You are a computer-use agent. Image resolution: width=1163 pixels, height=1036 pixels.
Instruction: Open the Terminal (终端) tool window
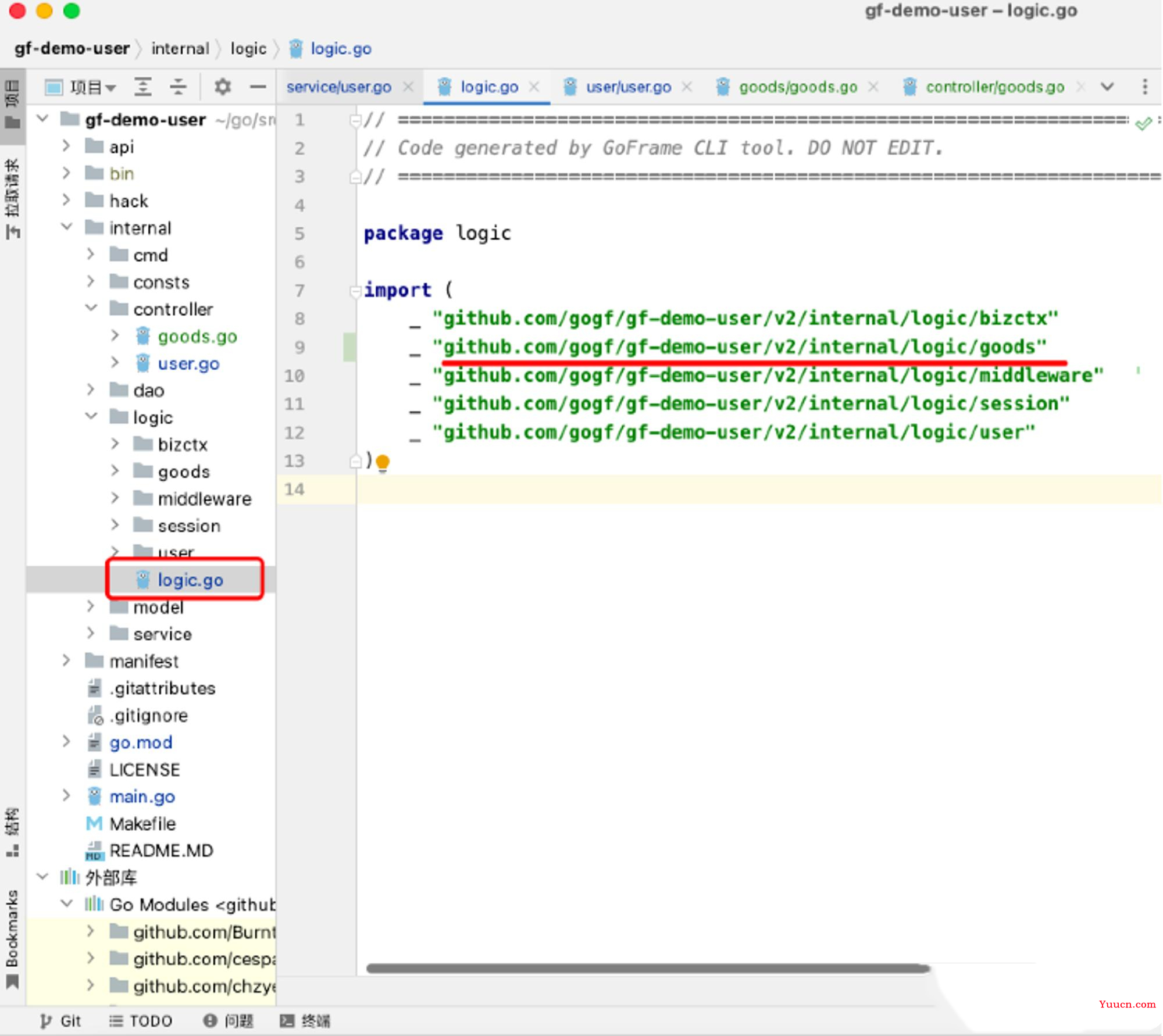pos(305,1021)
